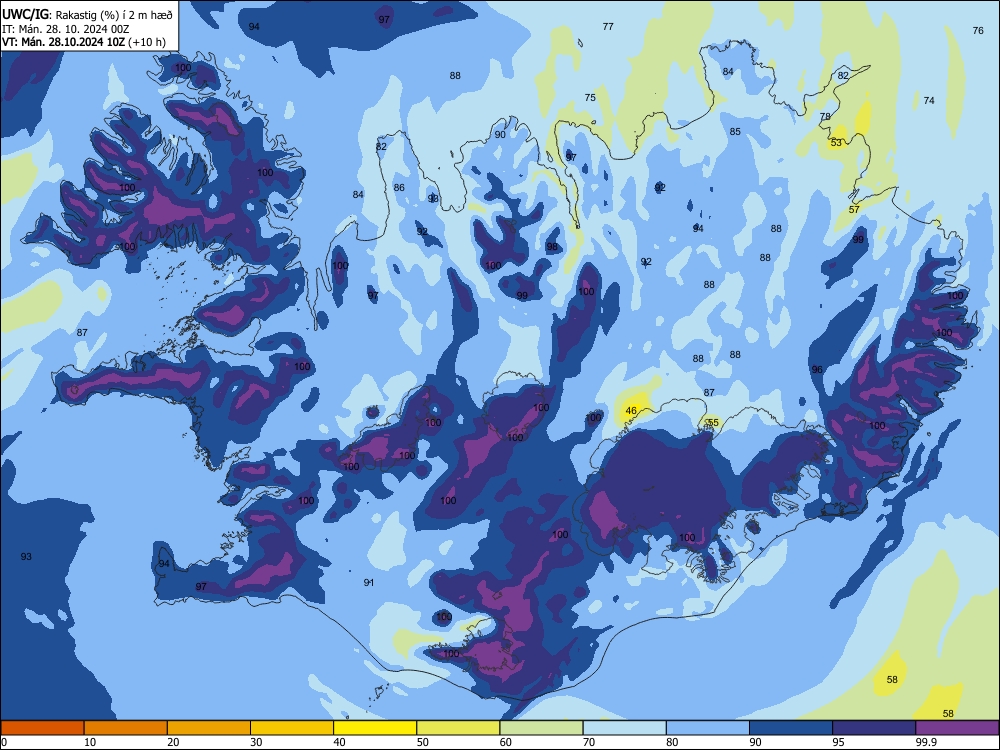Click the map value 85 in the north
1000x750 pixels.
(x=735, y=132)
